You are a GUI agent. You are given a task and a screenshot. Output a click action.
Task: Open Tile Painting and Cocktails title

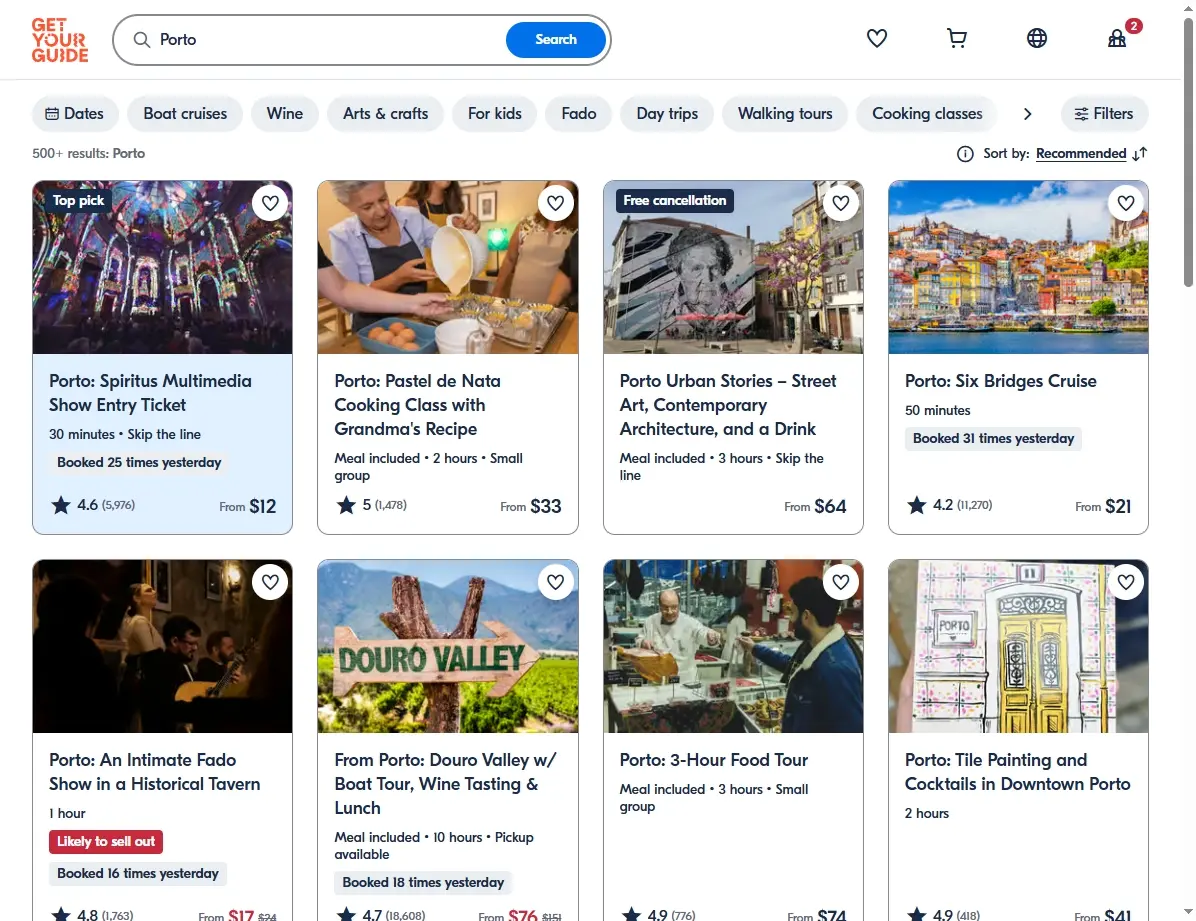(1018, 772)
